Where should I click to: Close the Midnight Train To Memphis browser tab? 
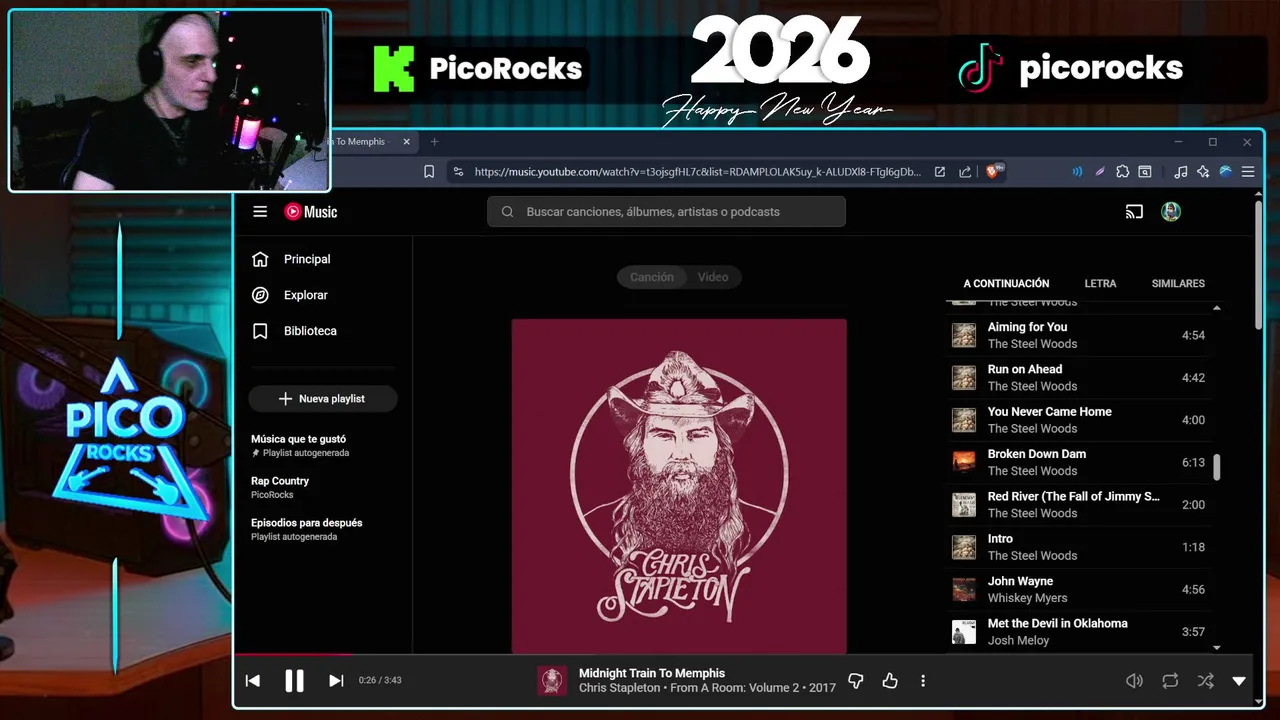(x=406, y=142)
